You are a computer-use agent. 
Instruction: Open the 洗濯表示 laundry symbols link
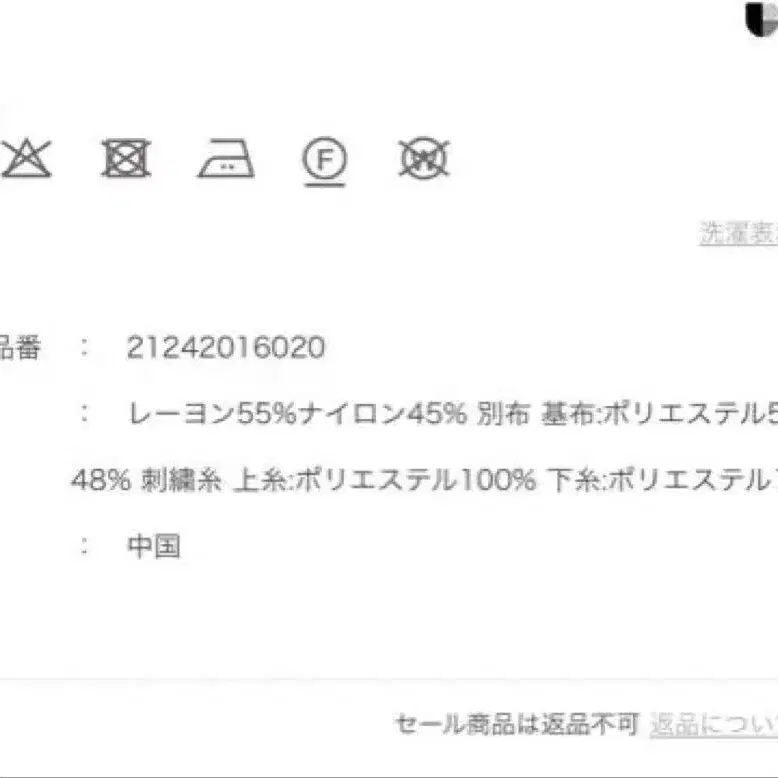(738, 233)
